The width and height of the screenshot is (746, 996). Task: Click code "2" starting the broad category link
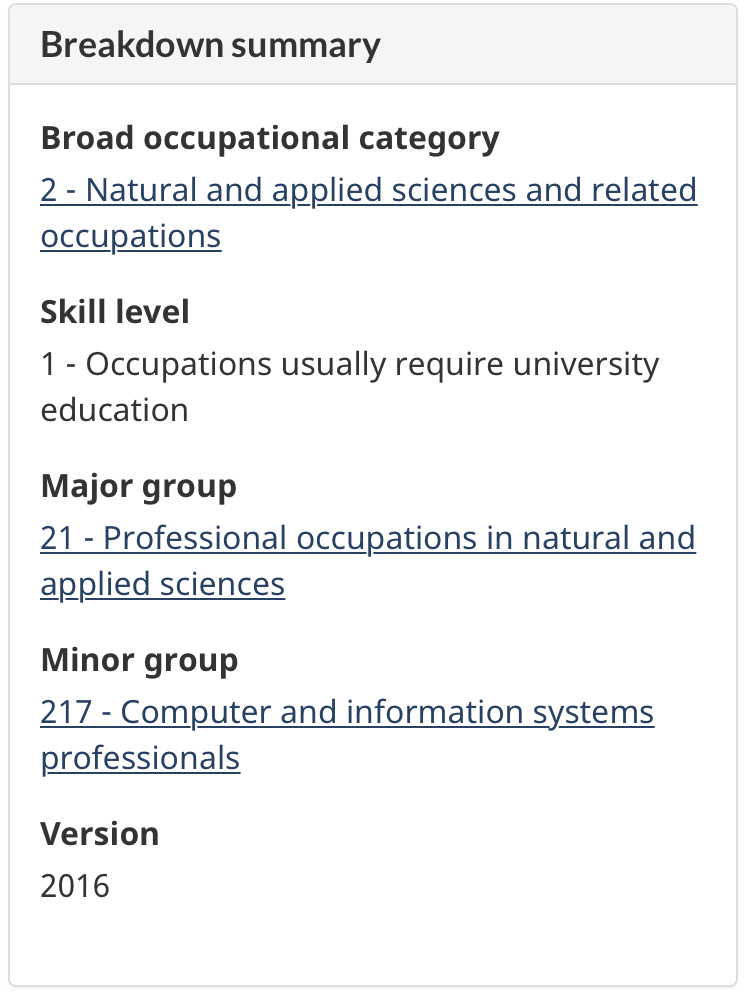click(49, 190)
